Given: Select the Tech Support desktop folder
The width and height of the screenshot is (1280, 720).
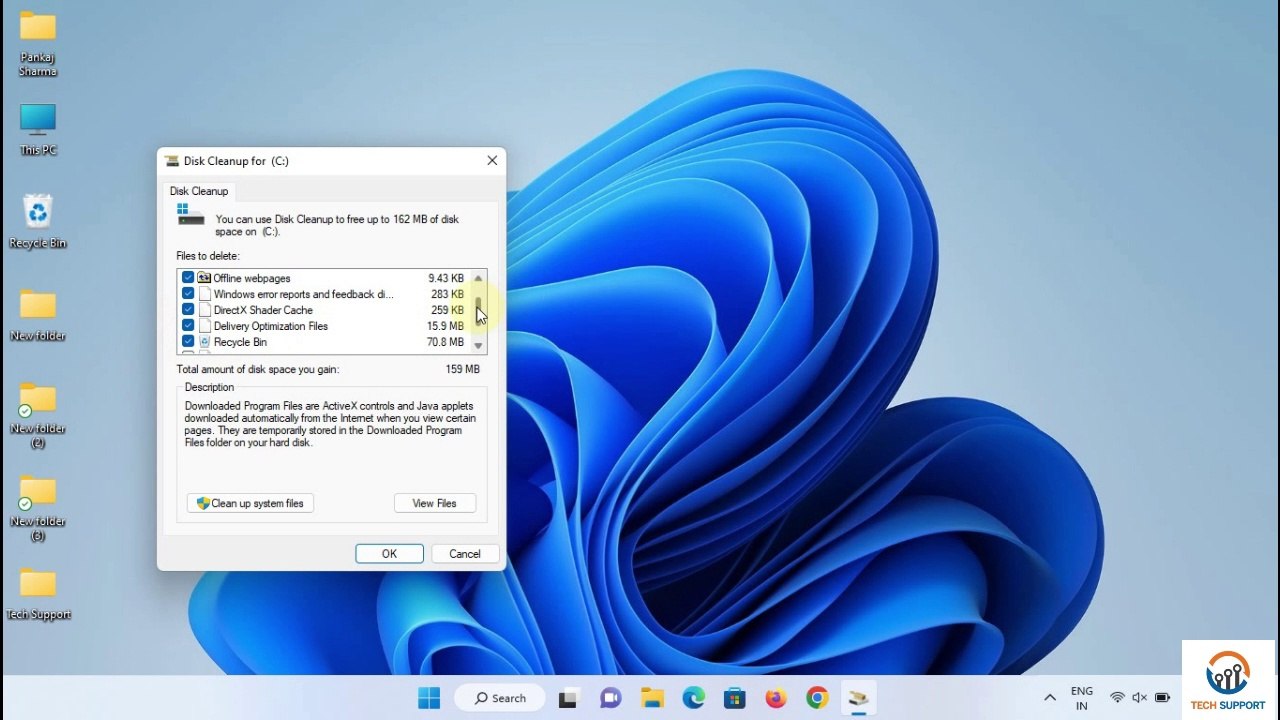Looking at the screenshot, I should [38, 594].
